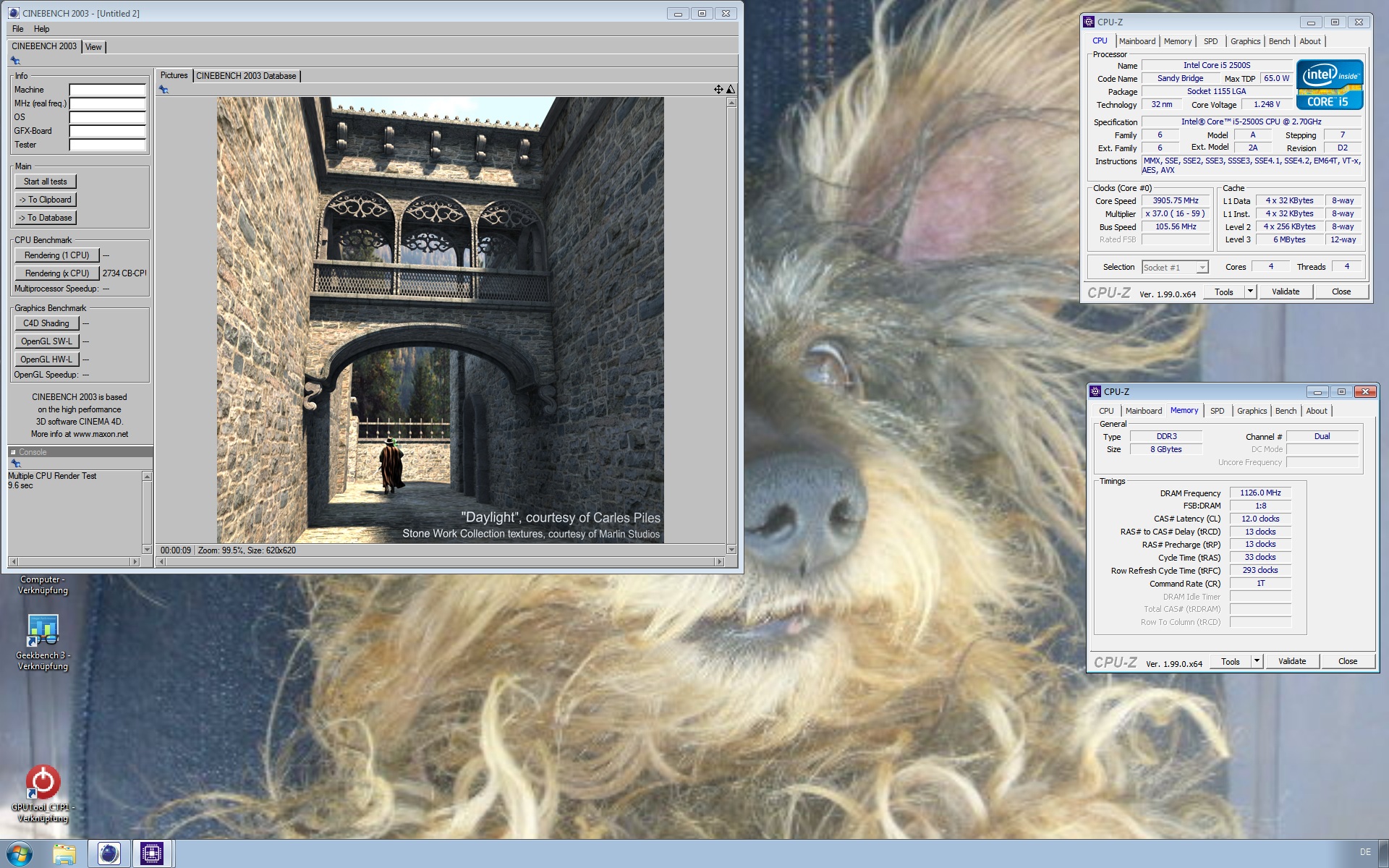This screenshot has width=1389, height=868.
Task: Open the File menu in CINEBENCH
Action: 18,29
